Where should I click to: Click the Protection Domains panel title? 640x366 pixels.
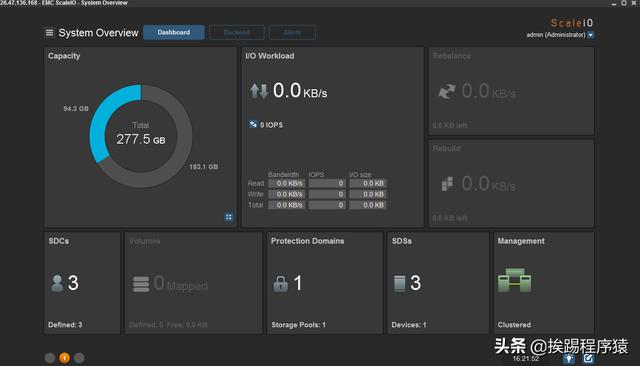(307, 241)
